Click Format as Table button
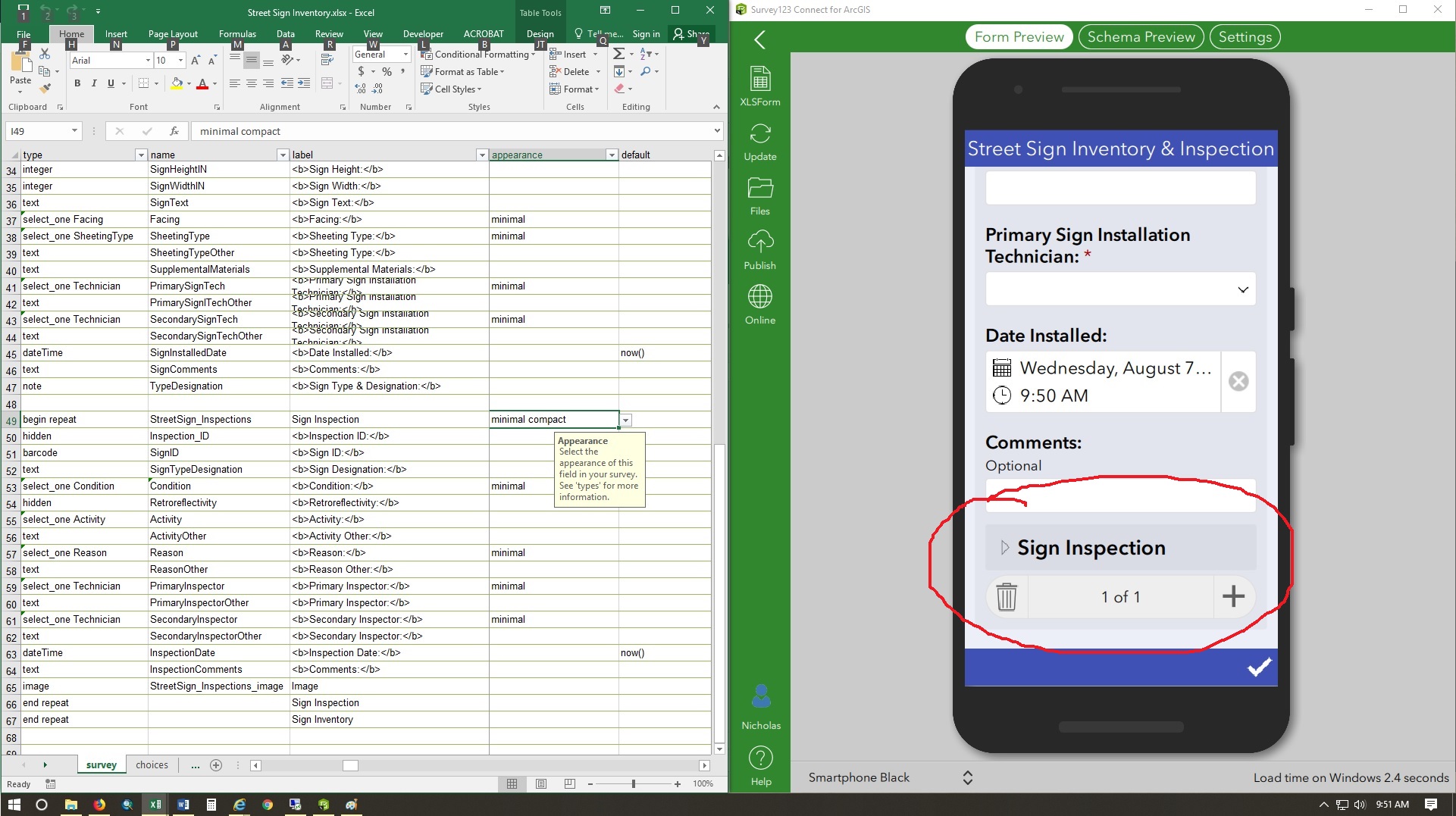This screenshot has height=816, width=1456. click(462, 72)
